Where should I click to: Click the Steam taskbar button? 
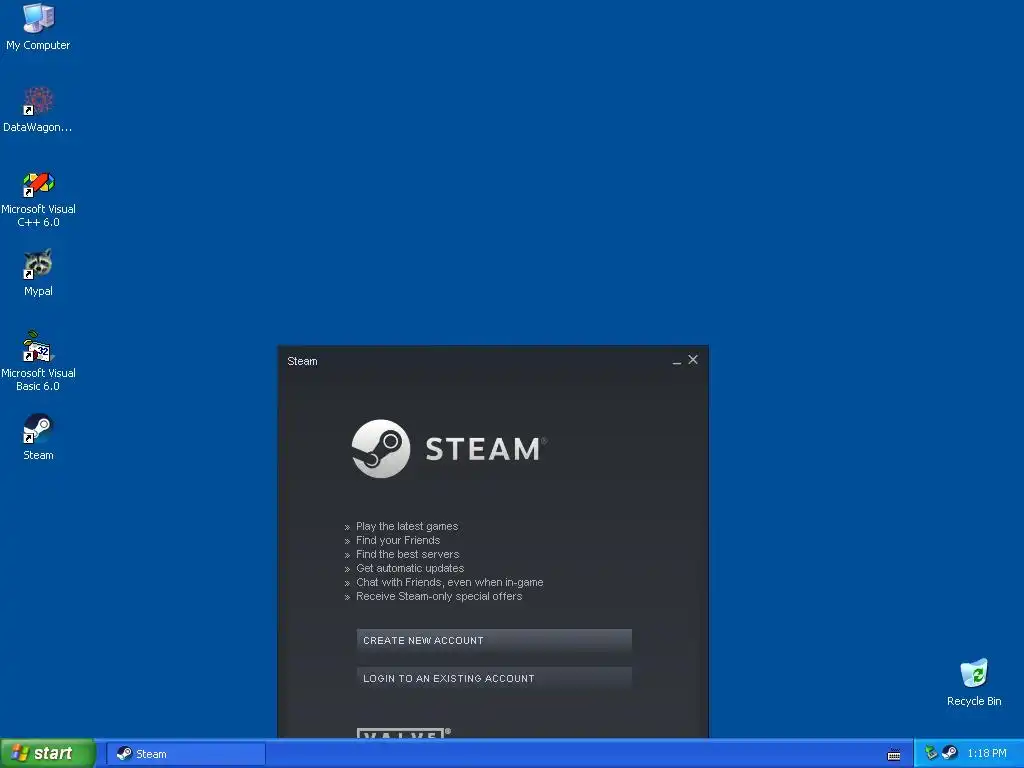point(186,754)
